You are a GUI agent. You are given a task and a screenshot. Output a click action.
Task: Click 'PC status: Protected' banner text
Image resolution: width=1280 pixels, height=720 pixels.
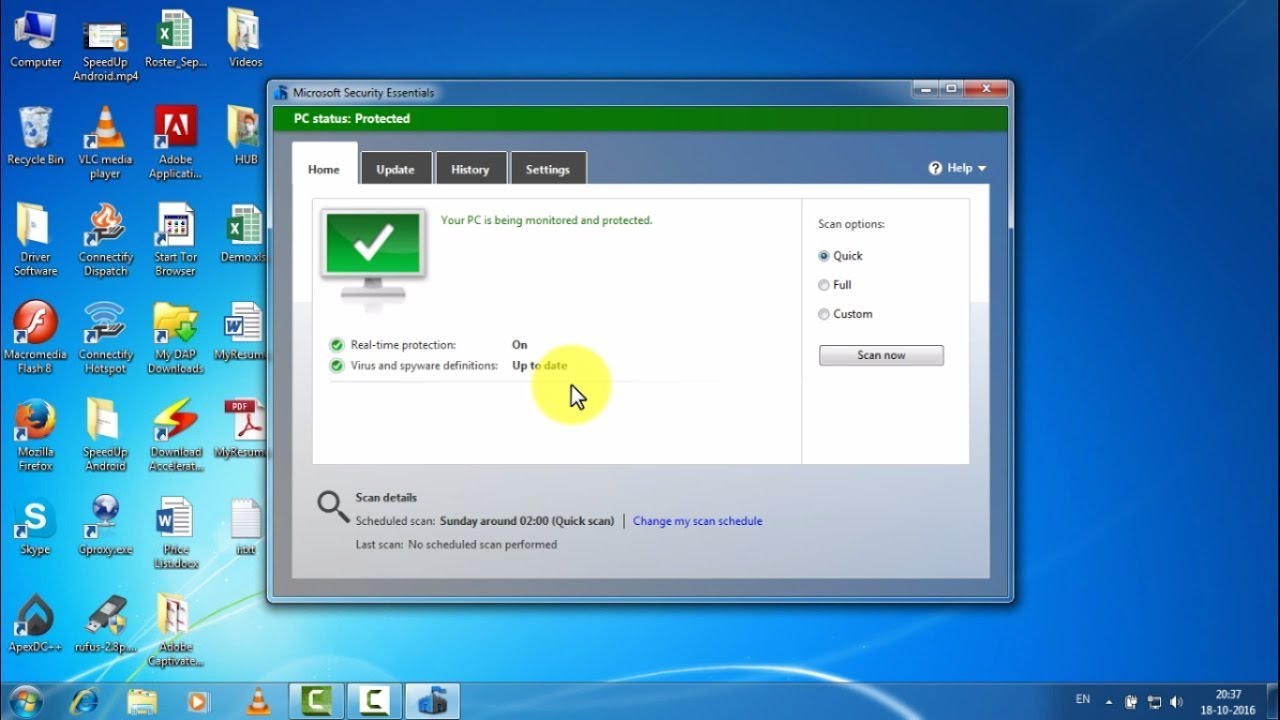click(x=352, y=118)
